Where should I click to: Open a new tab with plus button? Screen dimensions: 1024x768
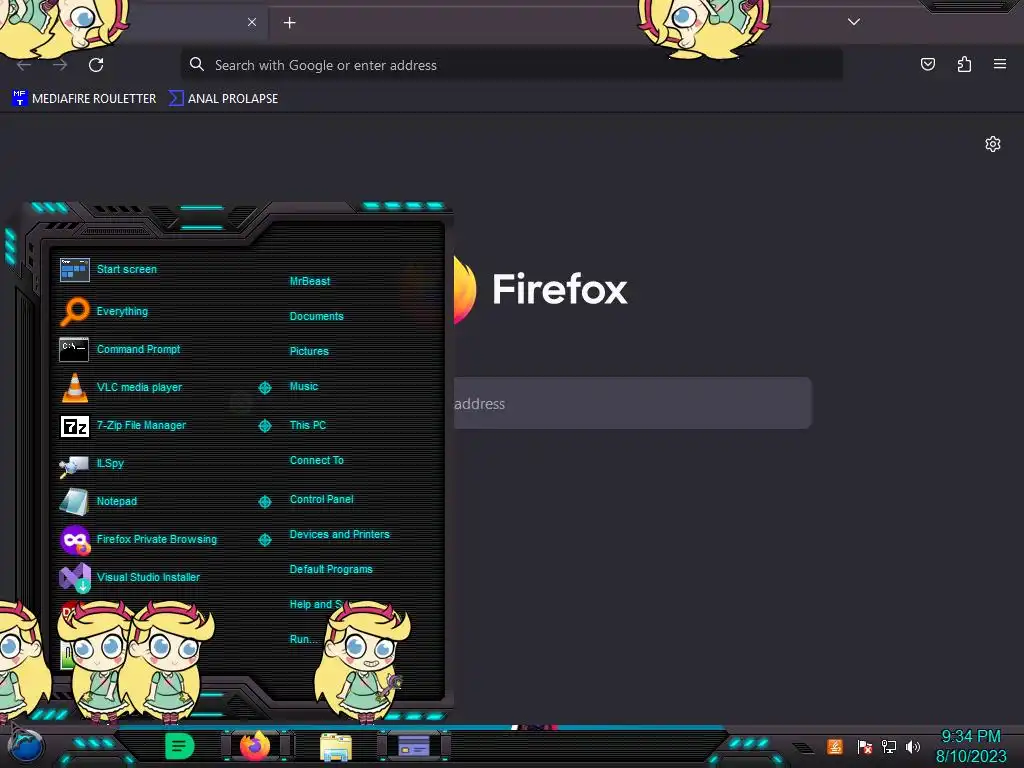click(x=289, y=23)
